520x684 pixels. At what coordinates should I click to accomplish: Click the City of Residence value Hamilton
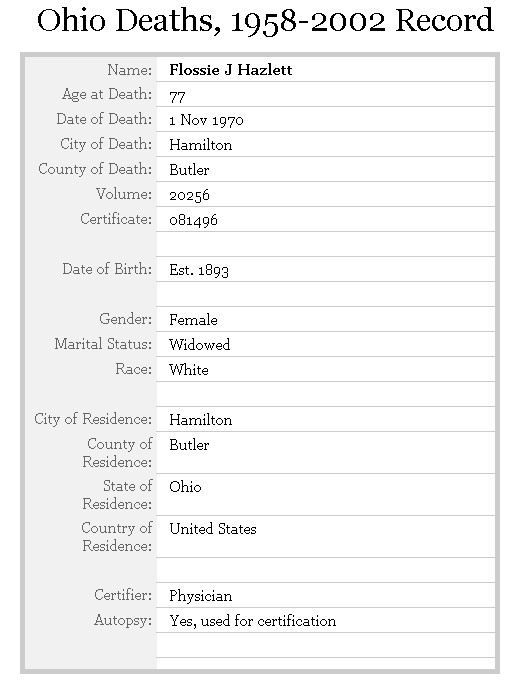point(201,420)
